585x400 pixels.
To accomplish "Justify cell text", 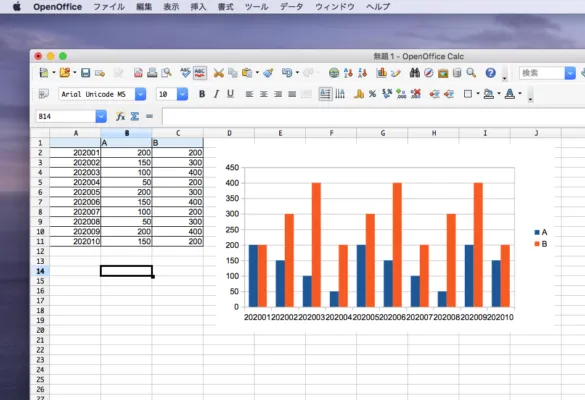I will (292, 94).
